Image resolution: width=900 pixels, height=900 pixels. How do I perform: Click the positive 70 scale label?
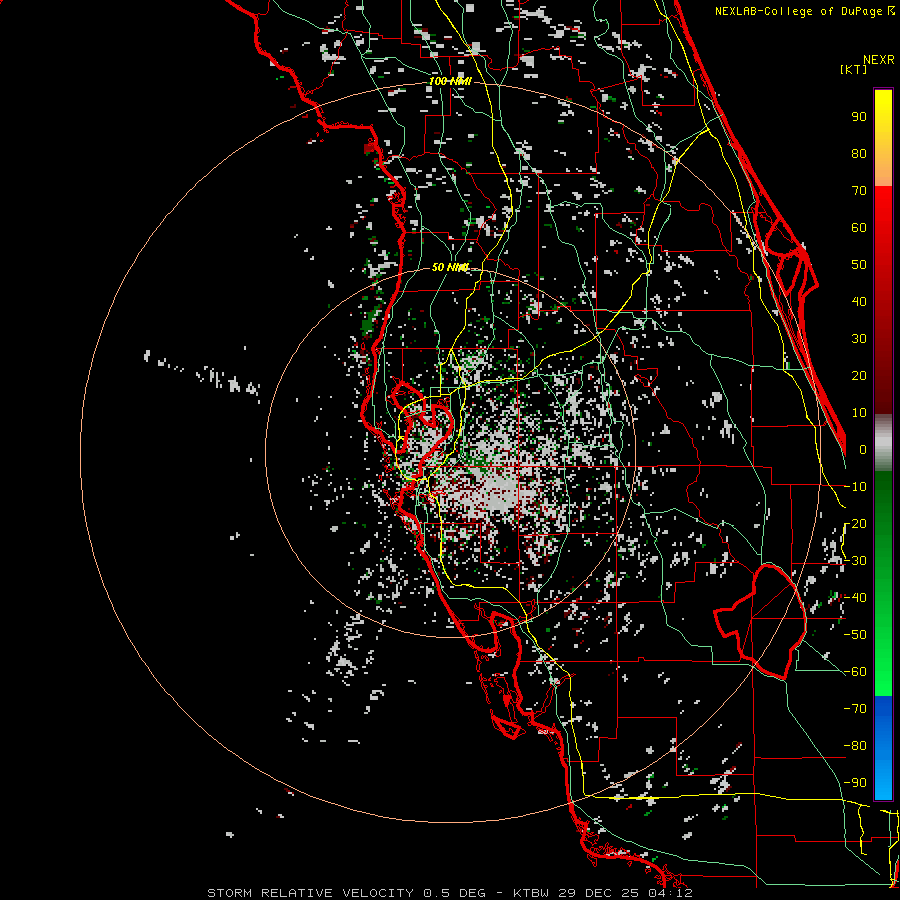[x=859, y=191]
